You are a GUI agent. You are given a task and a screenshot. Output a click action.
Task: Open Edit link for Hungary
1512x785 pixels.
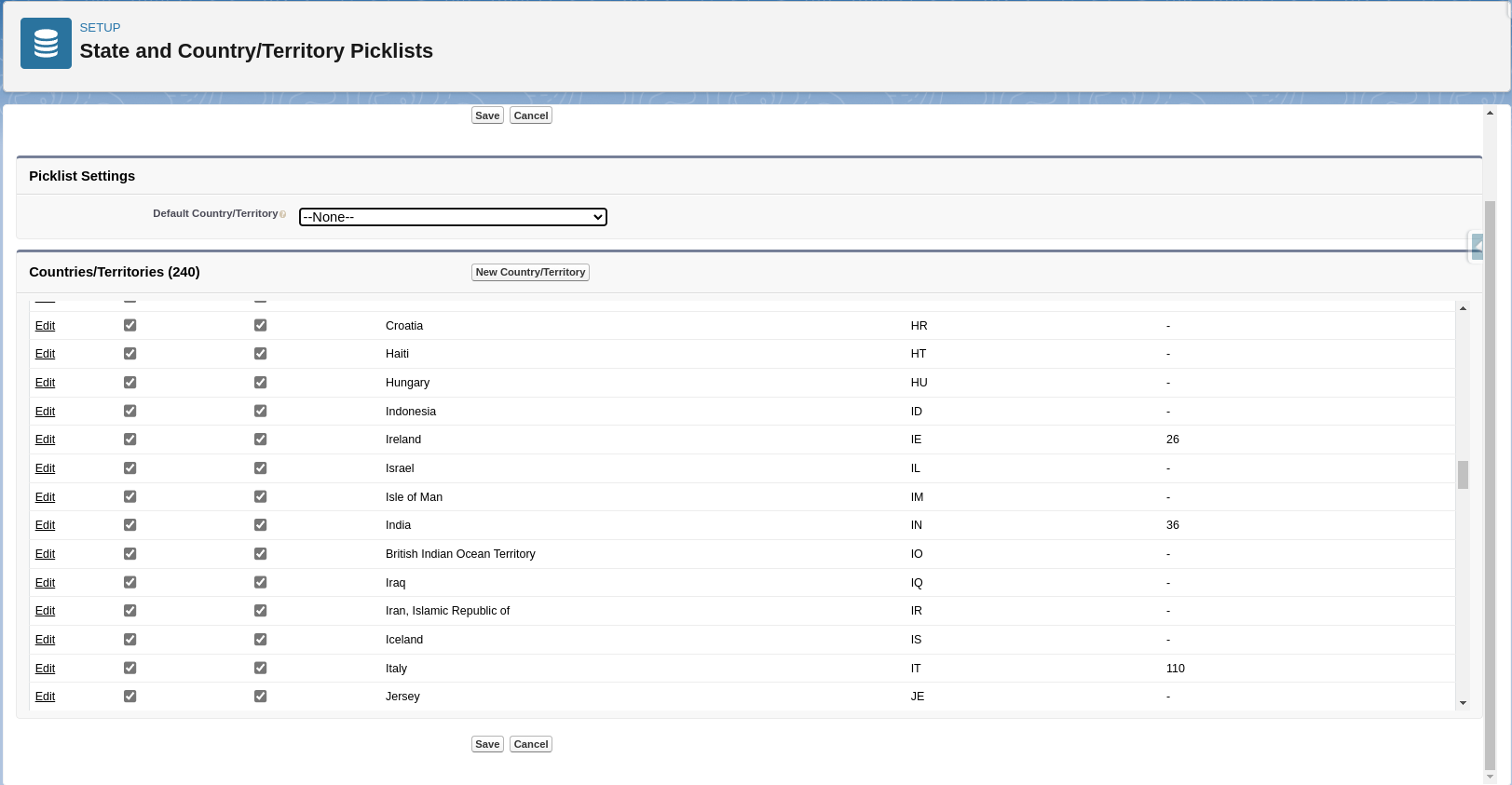[45, 383]
